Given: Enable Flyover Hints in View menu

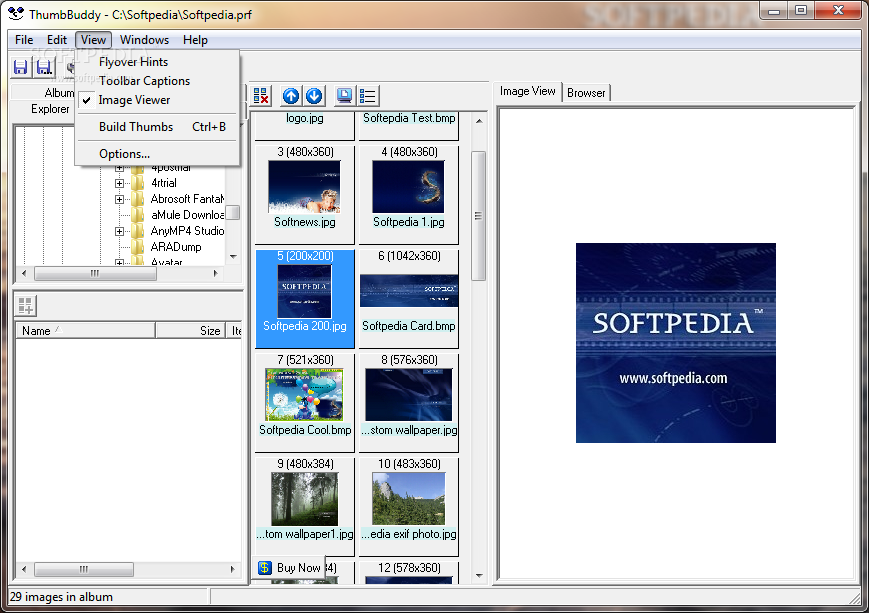Looking at the screenshot, I should pos(159,62).
